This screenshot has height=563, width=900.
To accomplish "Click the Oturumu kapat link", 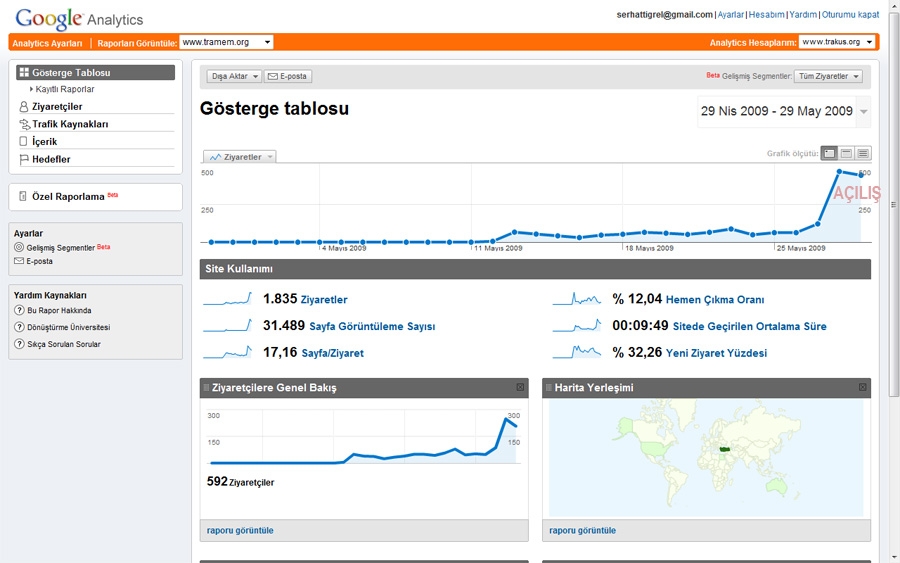I will coord(850,15).
